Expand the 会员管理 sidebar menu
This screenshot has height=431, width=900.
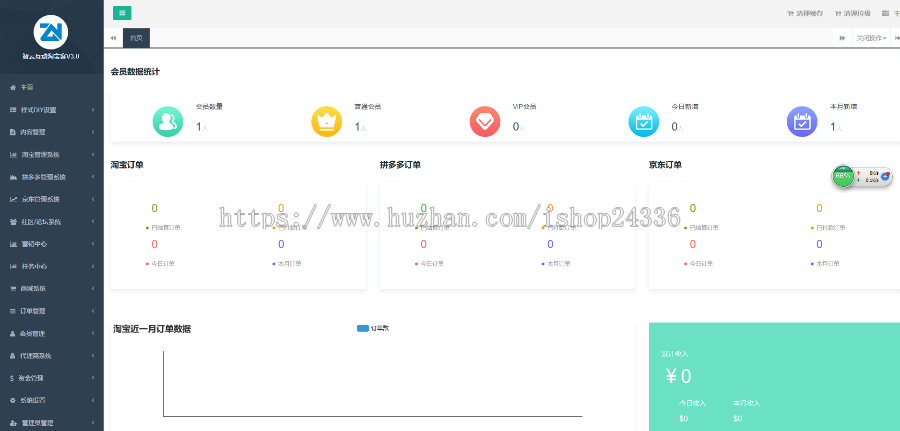52,333
